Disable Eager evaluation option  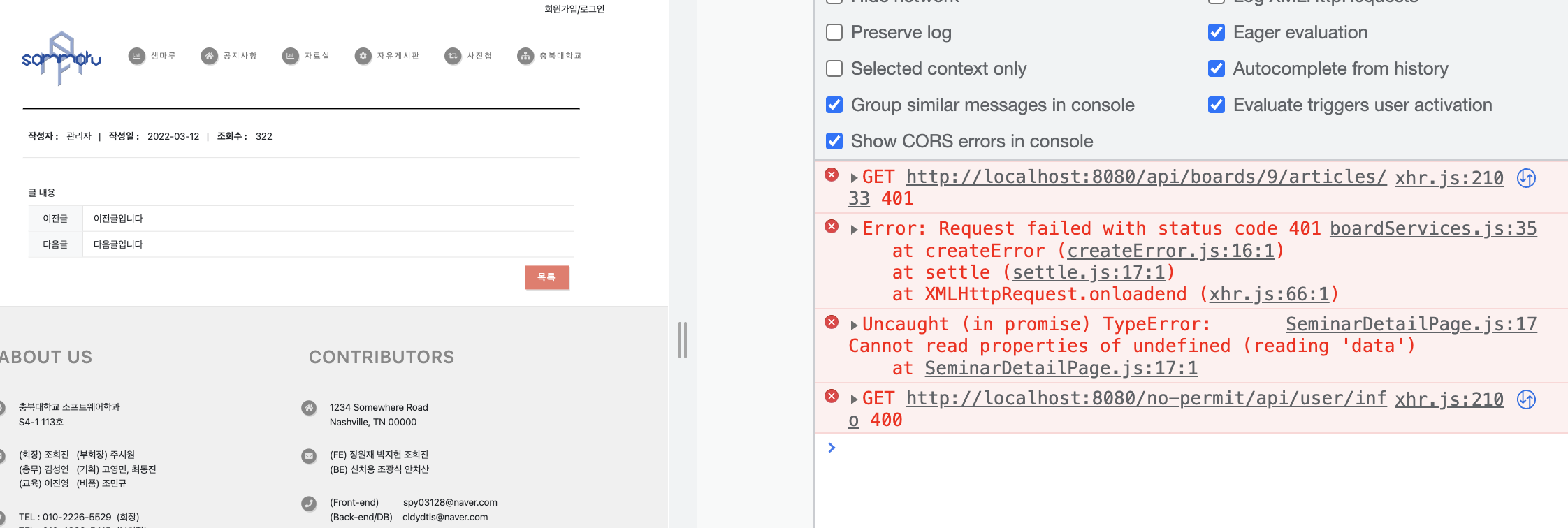coord(1217,32)
